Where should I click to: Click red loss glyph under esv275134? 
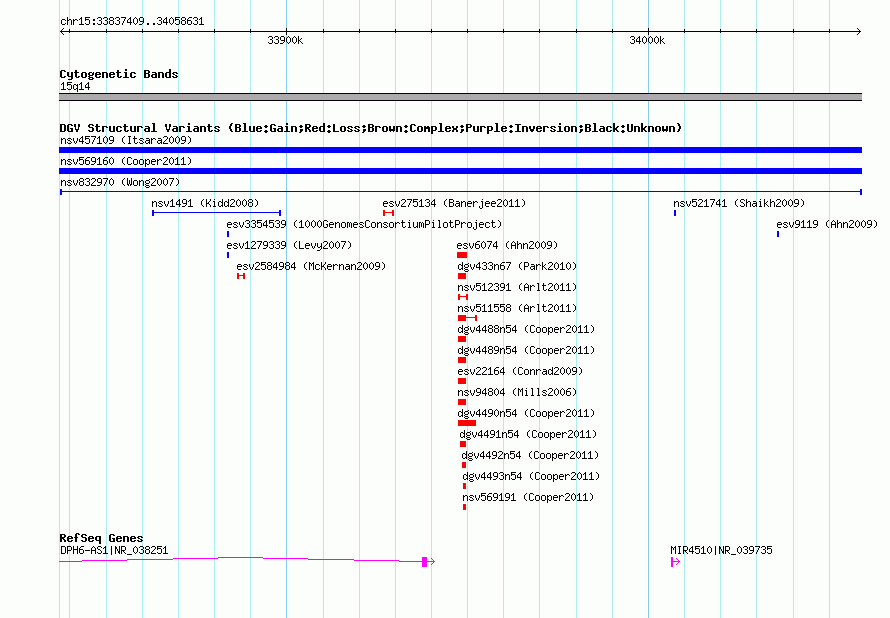(388, 213)
